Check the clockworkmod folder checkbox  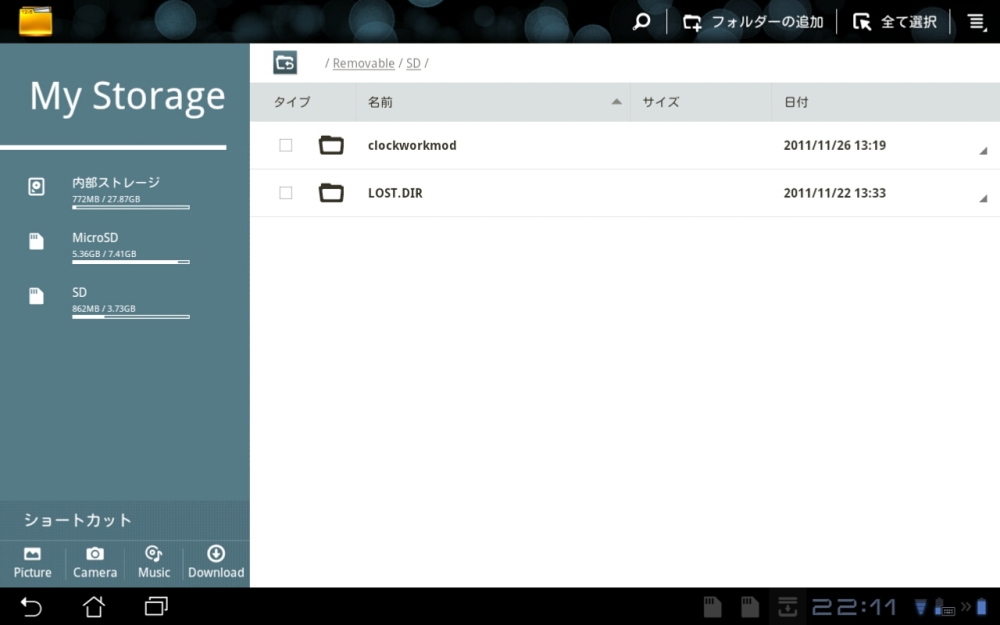(286, 145)
